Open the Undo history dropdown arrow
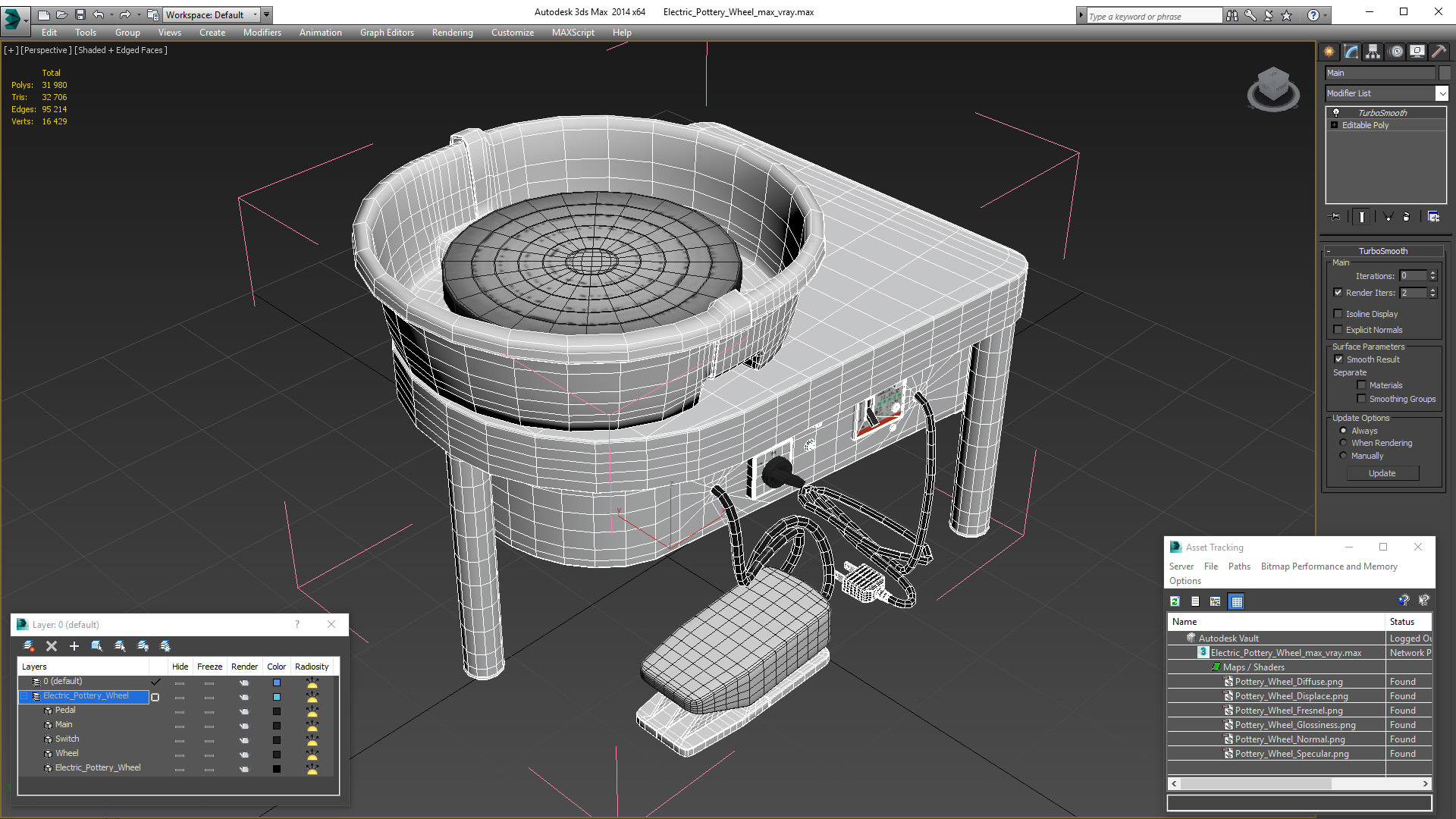Viewport: 1456px width, 819px height. pyautogui.click(x=111, y=14)
